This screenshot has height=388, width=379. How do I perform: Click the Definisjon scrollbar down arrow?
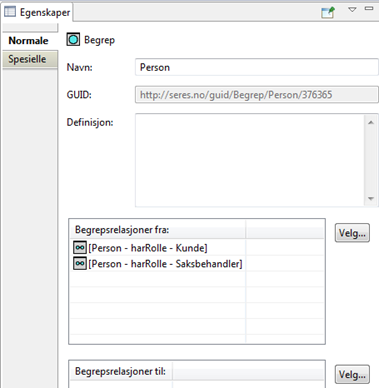click(x=371, y=199)
